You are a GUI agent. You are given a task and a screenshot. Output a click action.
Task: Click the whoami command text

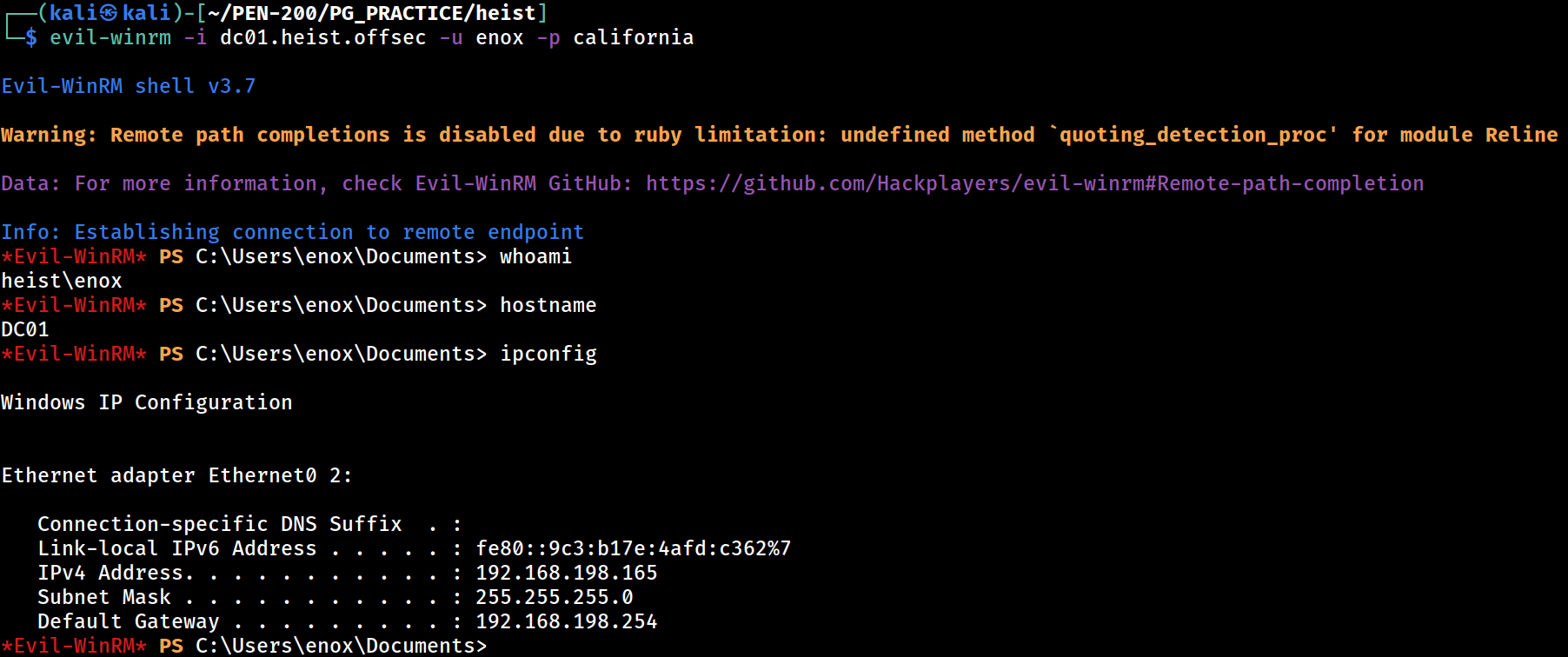click(535, 256)
